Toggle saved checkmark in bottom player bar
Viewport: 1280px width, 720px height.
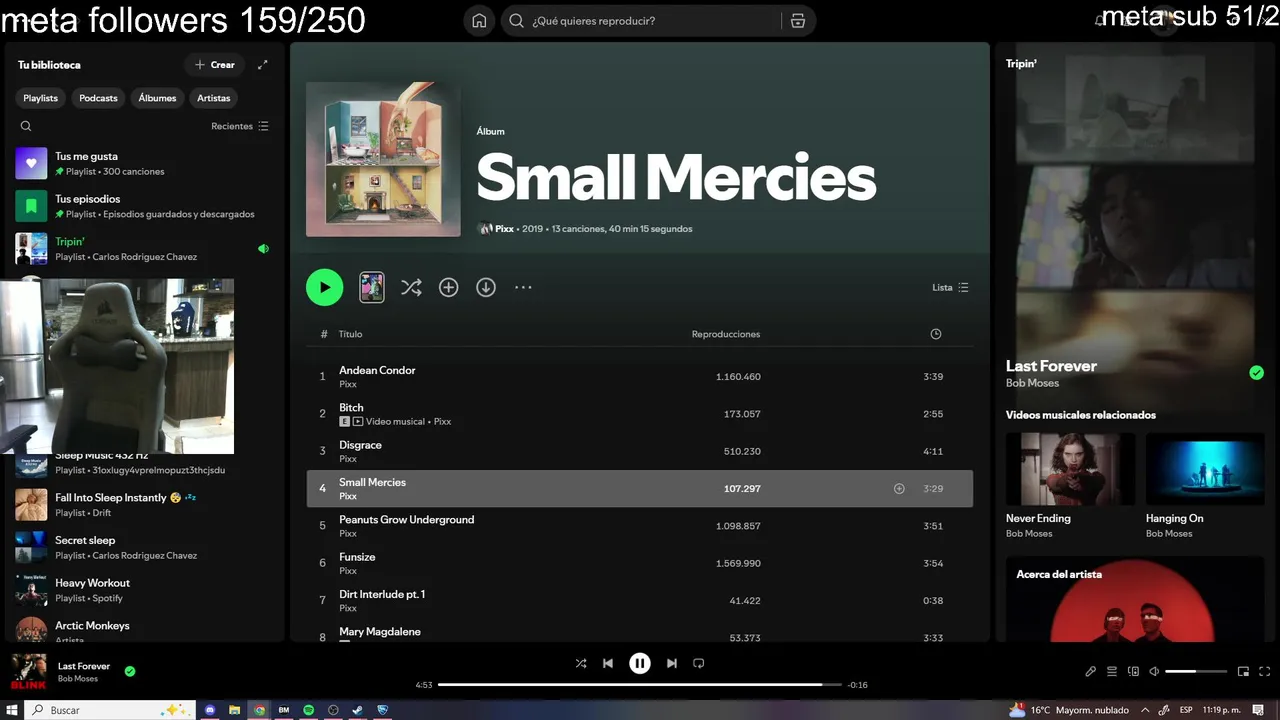click(130, 671)
